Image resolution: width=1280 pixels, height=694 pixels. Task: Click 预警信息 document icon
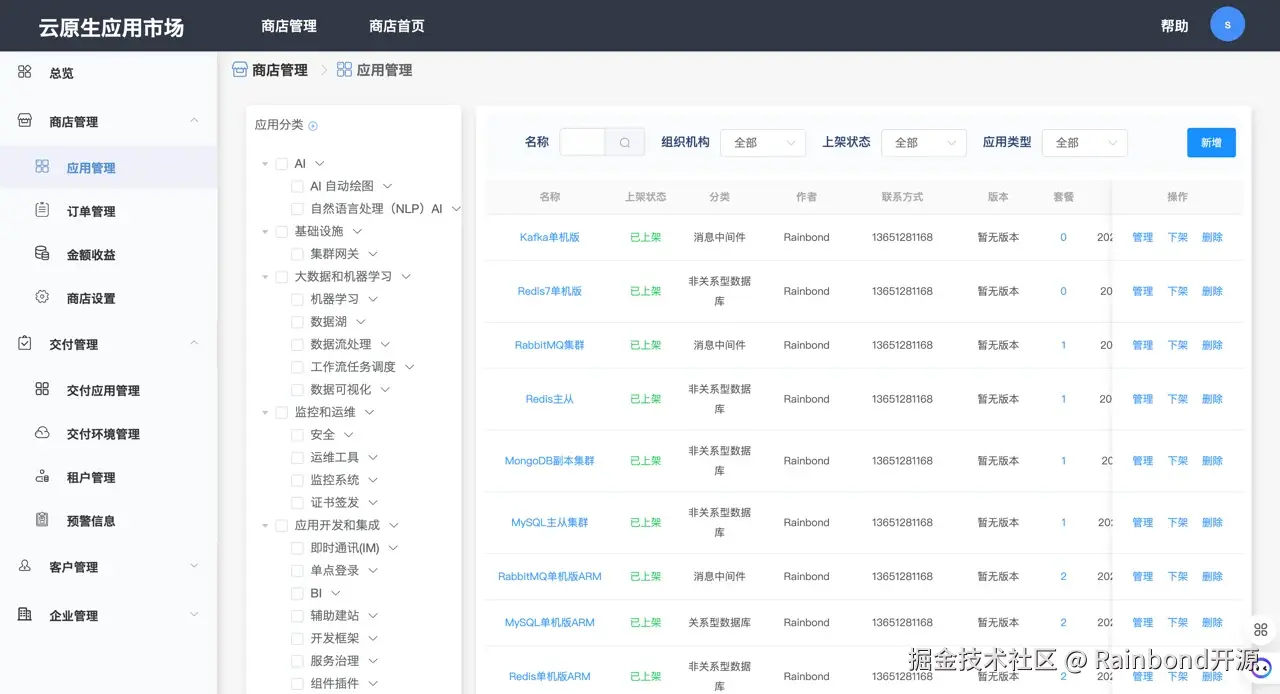click(x=42, y=520)
